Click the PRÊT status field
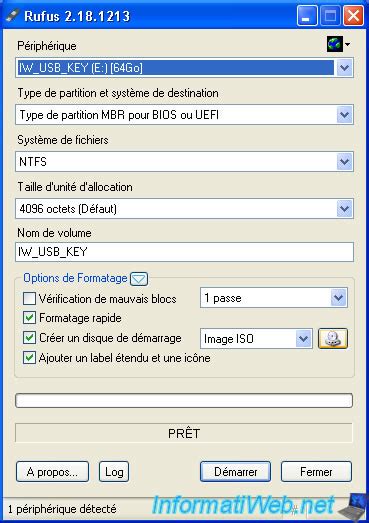369x523 pixels. click(x=184, y=433)
